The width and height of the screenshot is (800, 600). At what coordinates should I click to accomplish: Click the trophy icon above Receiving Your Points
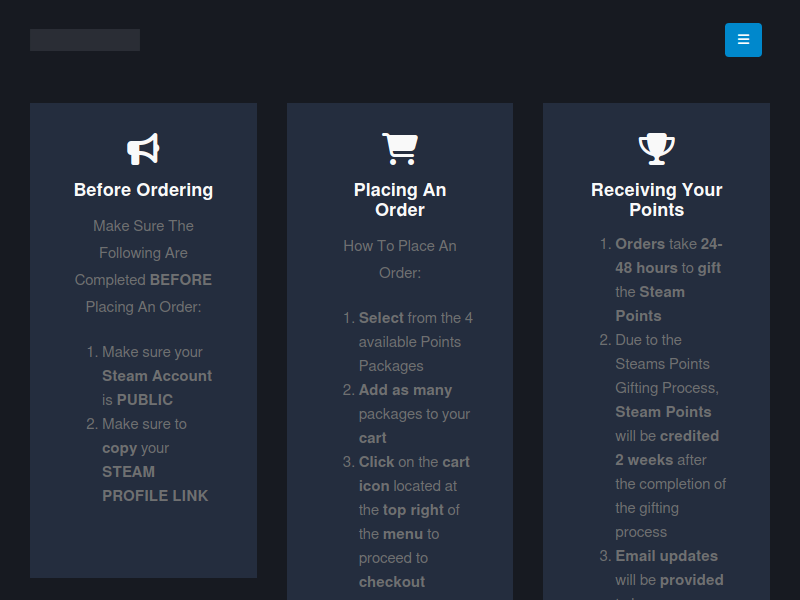657,149
